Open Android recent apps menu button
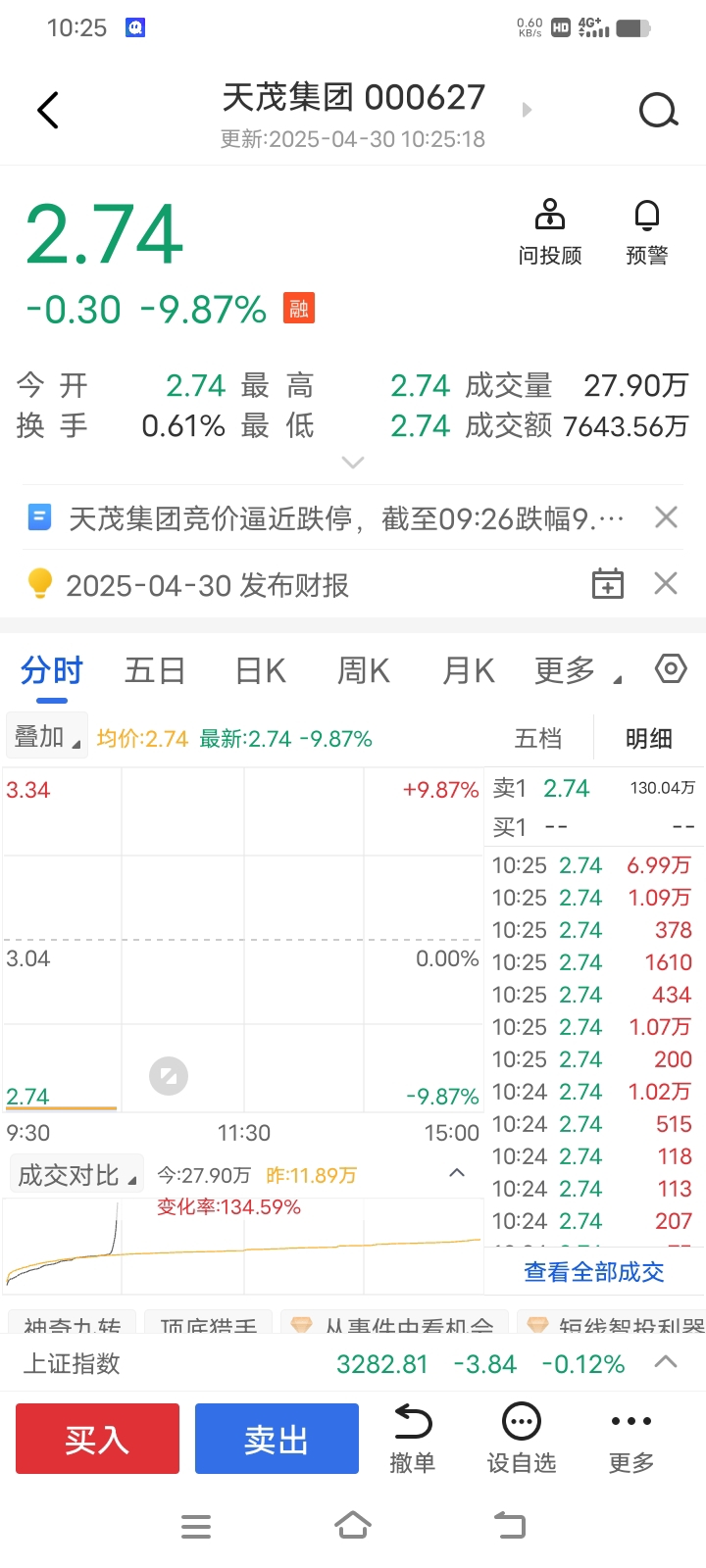Image resolution: width=706 pixels, height=1568 pixels. tap(196, 1526)
